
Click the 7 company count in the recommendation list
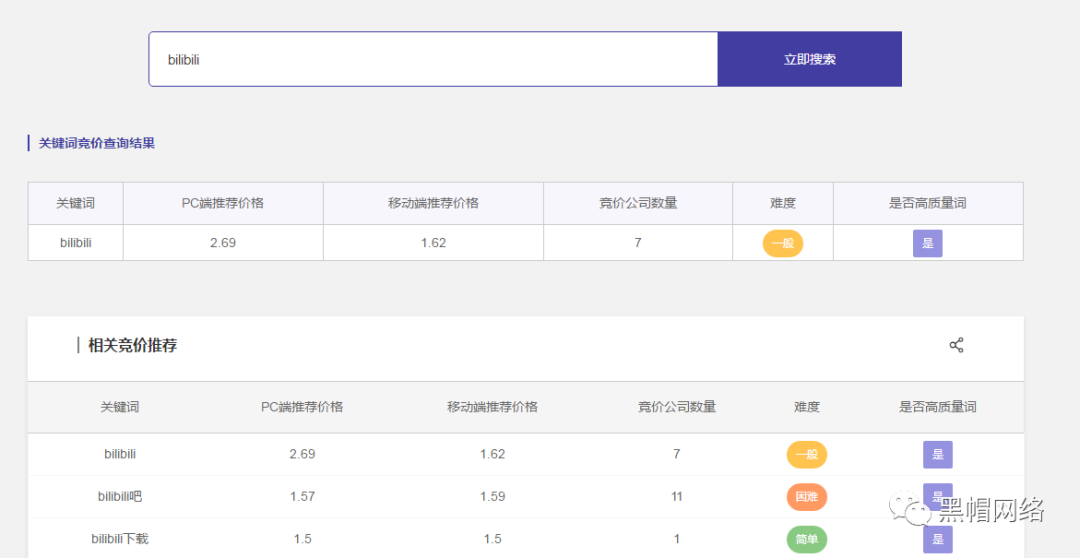click(676, 454)
